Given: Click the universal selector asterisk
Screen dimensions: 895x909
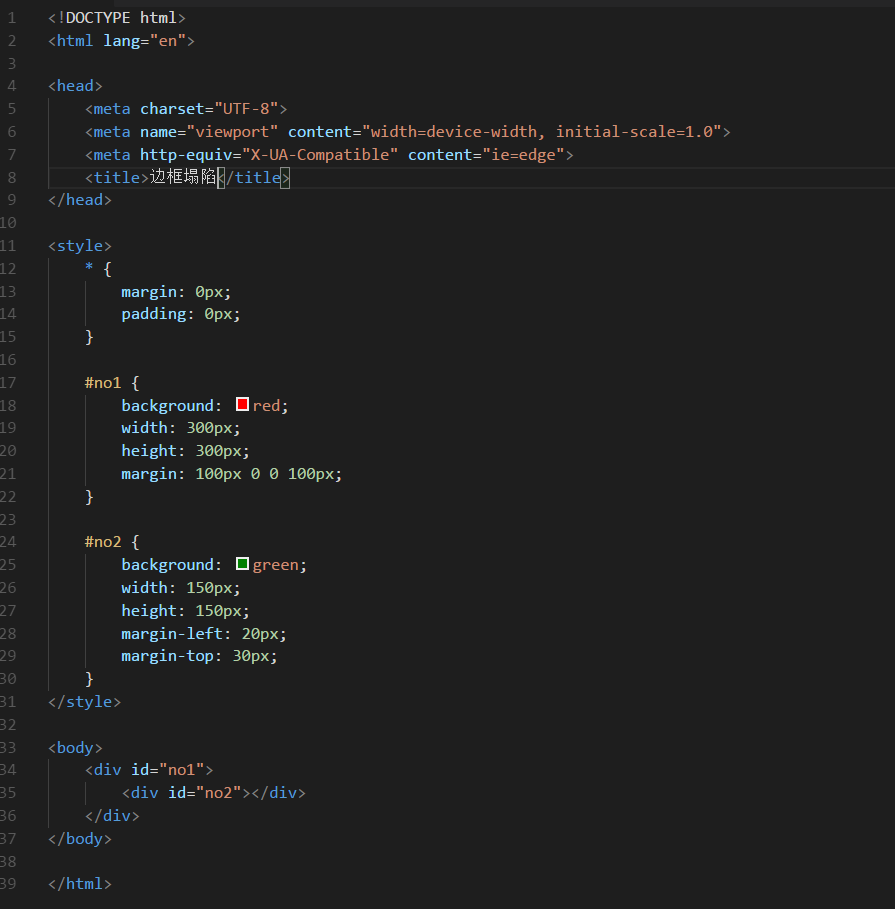Looking at the screenshot, I should 89,267.
